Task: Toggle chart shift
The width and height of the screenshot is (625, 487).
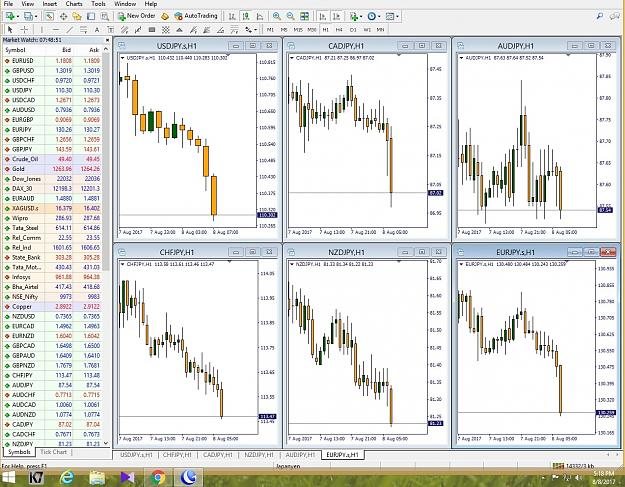Action: point(336,16)
